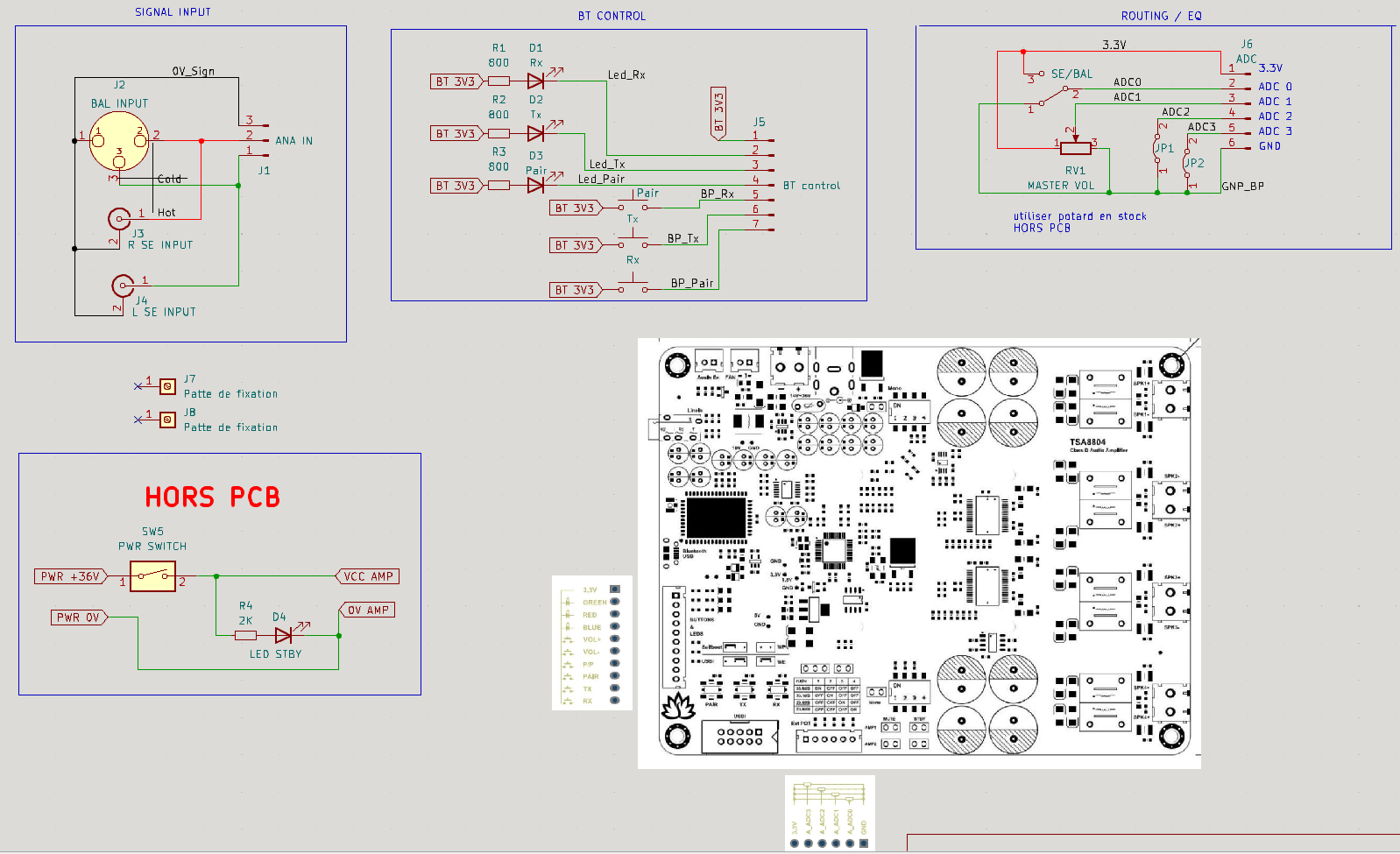Select the JP1 jumper symbol
This screenshot has width=1400, height=854.
pos(1157,148)
